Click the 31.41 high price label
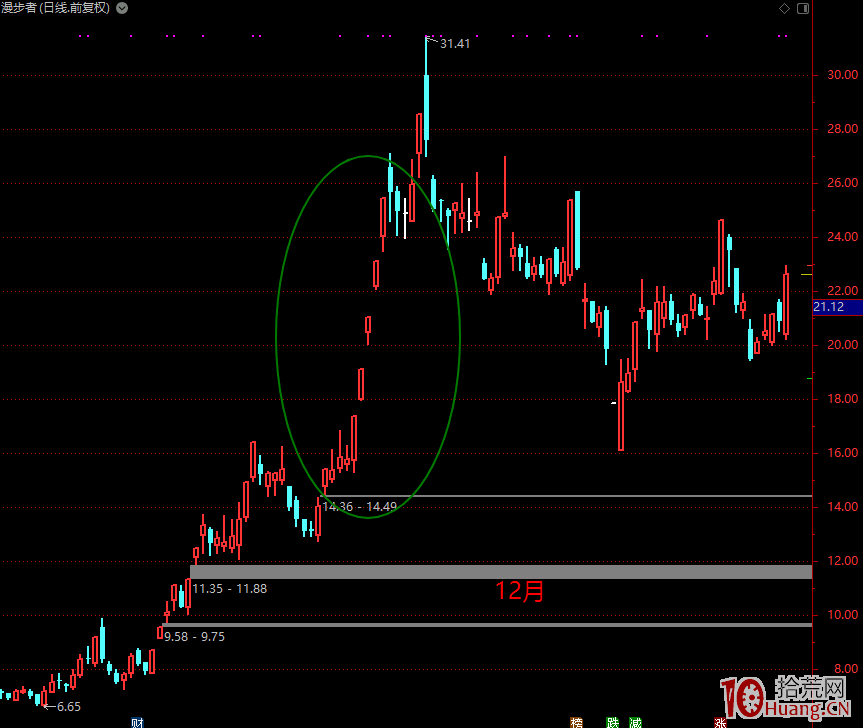 [x=455, y=43]
